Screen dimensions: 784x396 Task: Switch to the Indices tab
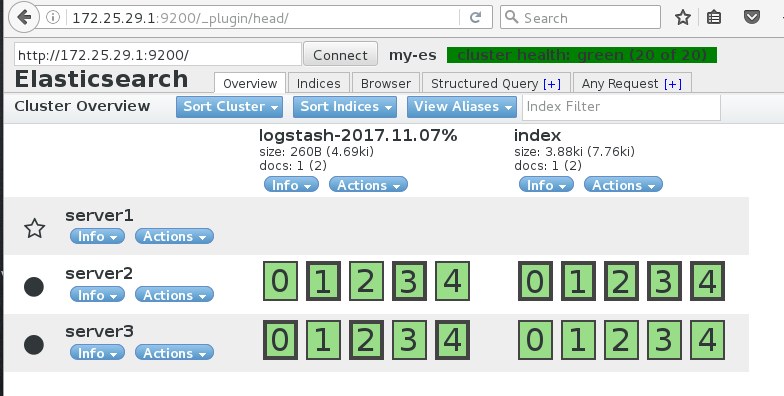[x=318, y=83]
